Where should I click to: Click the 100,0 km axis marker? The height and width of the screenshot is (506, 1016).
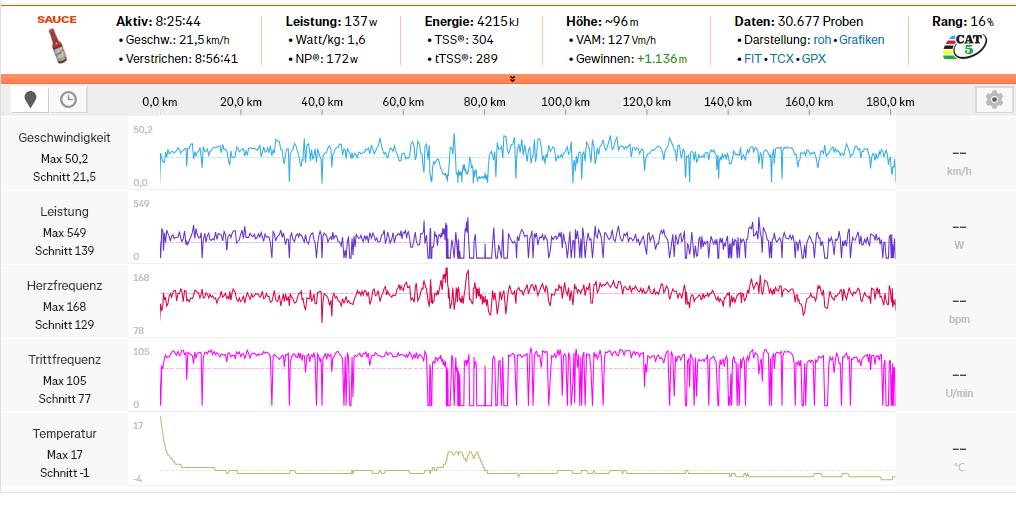point(565,102)
